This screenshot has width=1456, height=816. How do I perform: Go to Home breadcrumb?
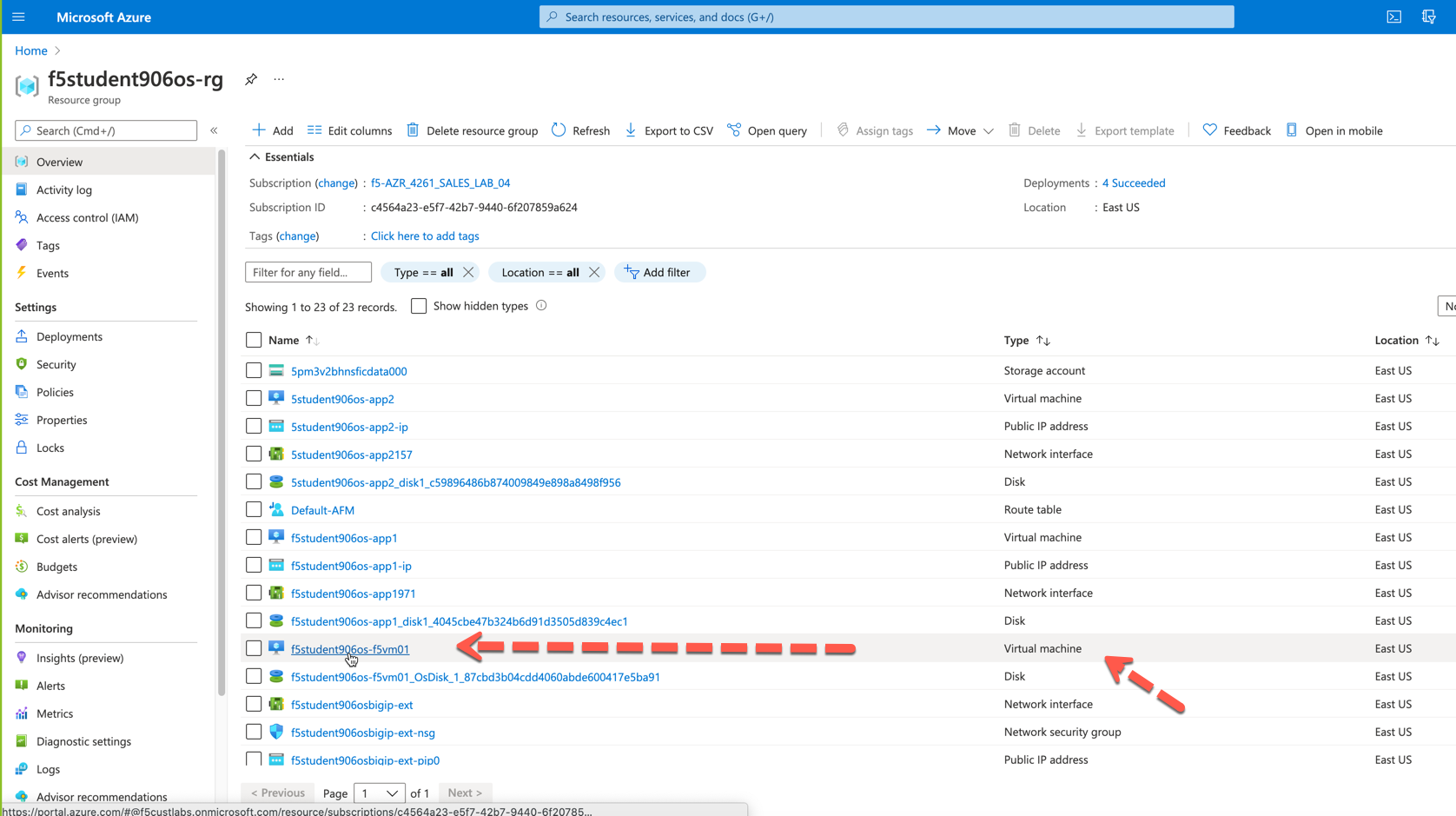(30, 50)
